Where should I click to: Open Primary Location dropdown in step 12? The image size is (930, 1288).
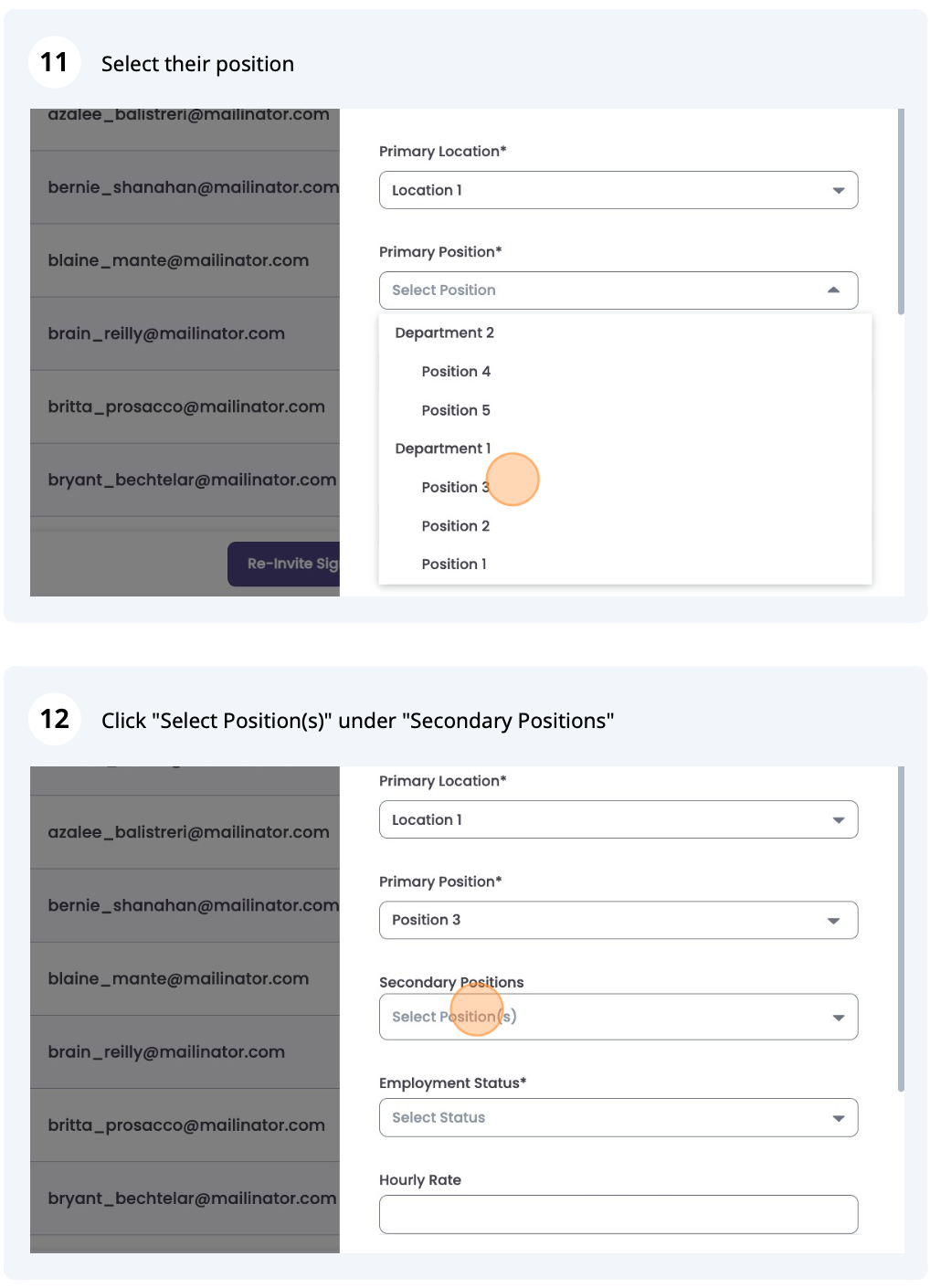pyautogui.click(x=618, y=819)
